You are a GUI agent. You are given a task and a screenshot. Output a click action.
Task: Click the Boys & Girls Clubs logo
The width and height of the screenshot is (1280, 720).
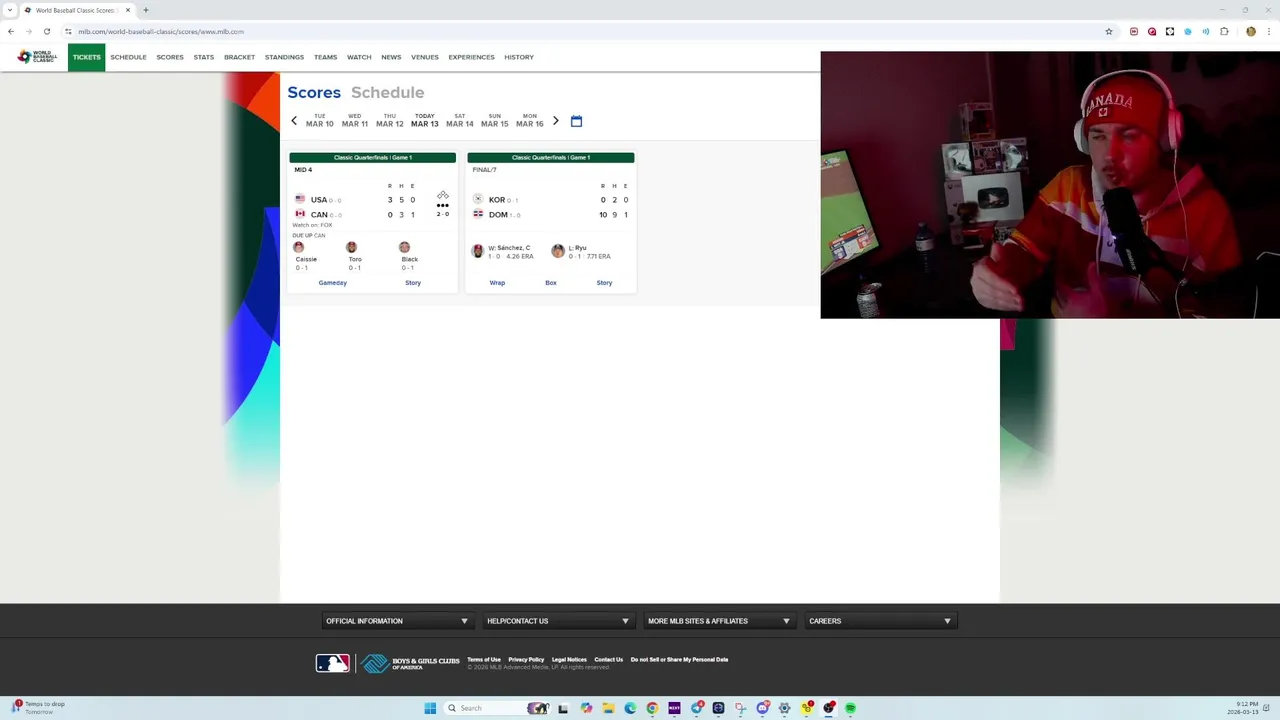pos(410,663)
